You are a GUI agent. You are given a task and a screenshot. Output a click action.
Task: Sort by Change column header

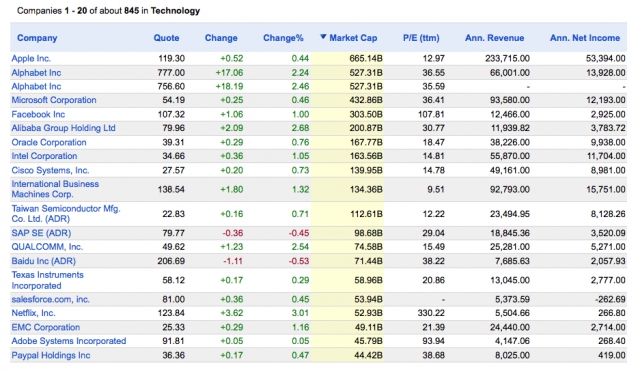[x=221, y=38]
